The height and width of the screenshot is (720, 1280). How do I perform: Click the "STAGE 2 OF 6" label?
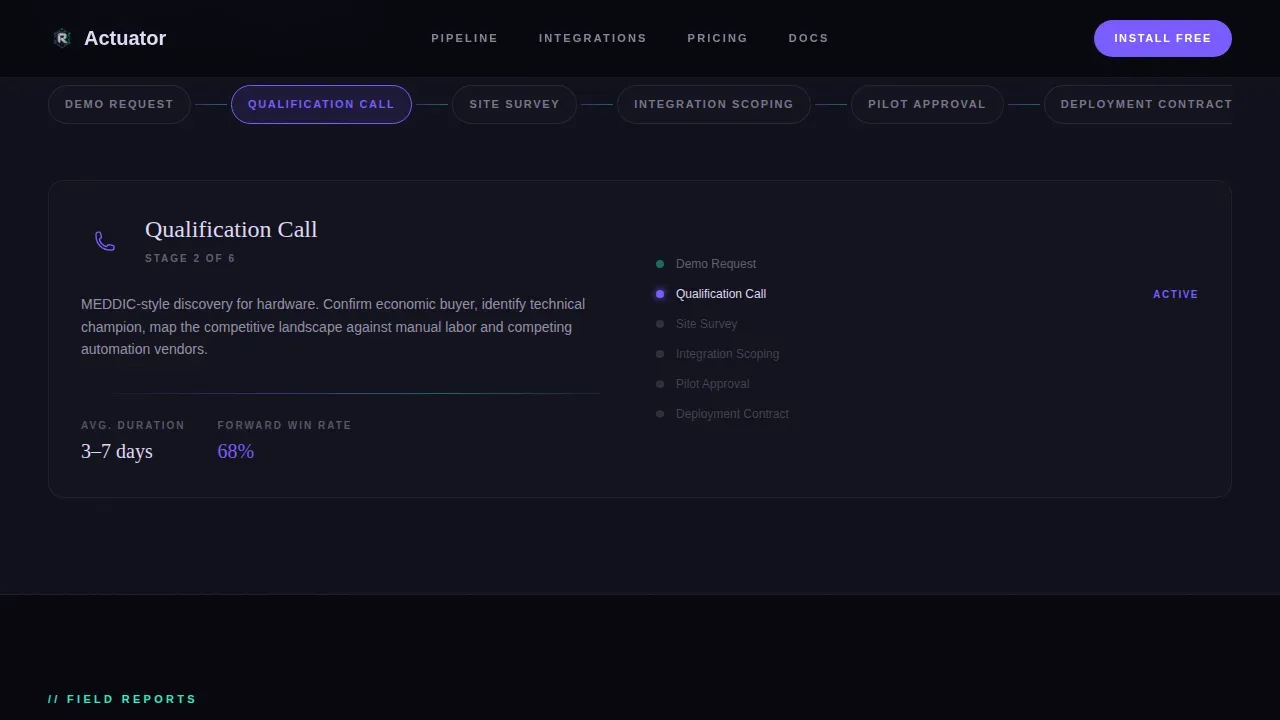(x=190, y=258)
